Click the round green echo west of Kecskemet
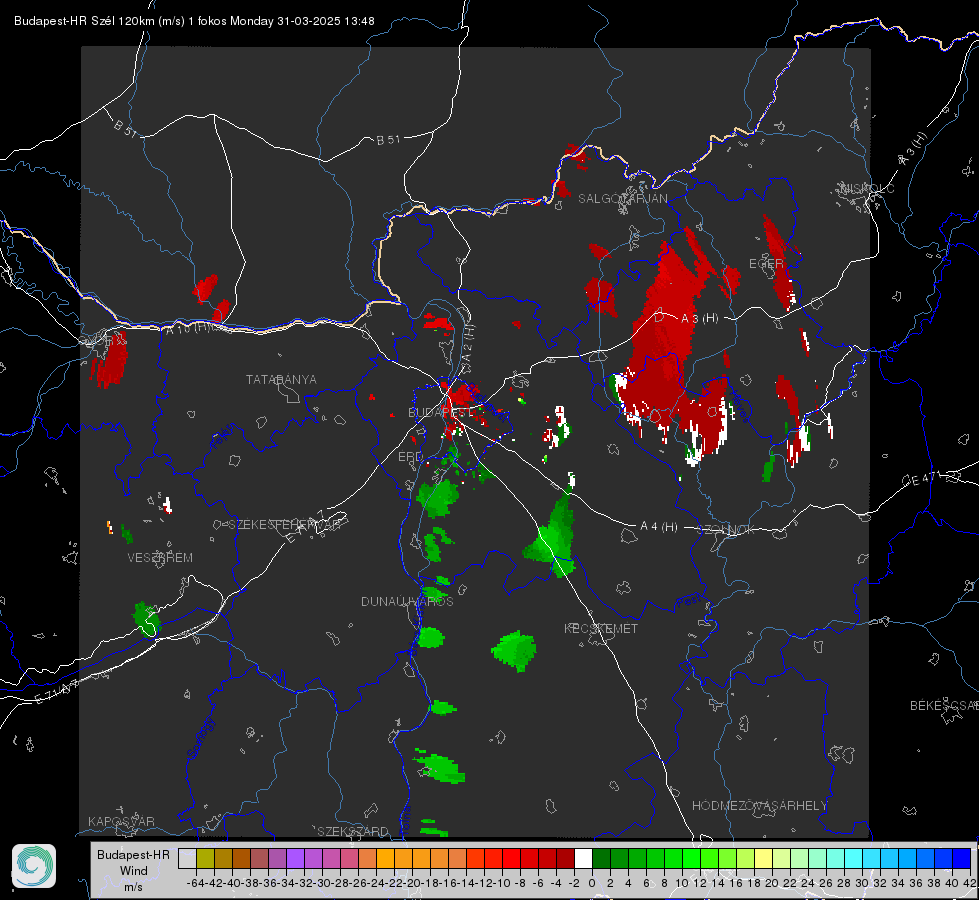 [514, 650]
